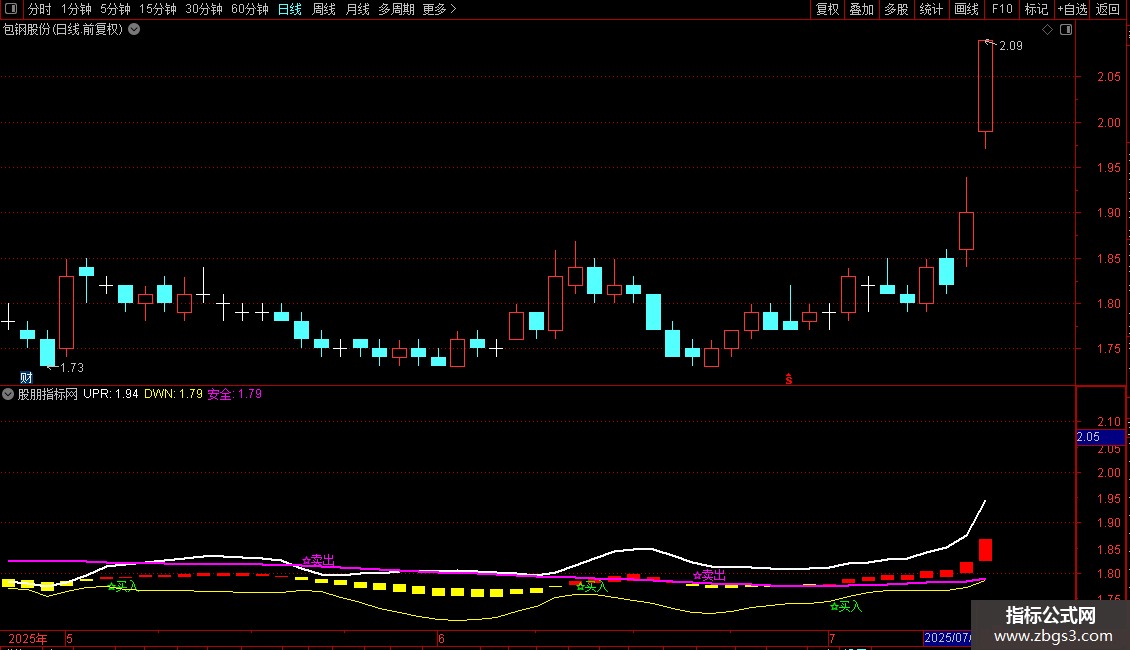The height and width of the screenshot is (650, 1130).
Task: Click the 2025年 date axis label
Action: 27,638
